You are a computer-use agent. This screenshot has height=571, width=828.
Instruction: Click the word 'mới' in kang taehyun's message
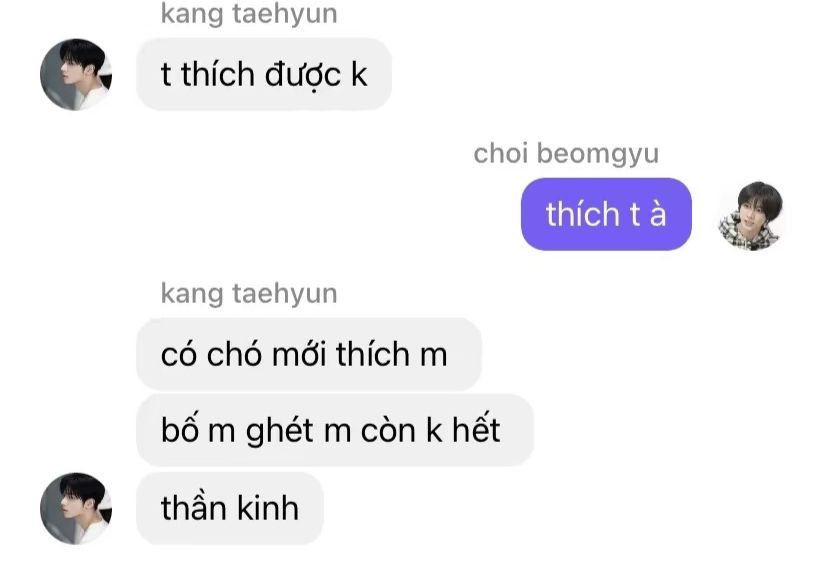(x=299, y=353)
